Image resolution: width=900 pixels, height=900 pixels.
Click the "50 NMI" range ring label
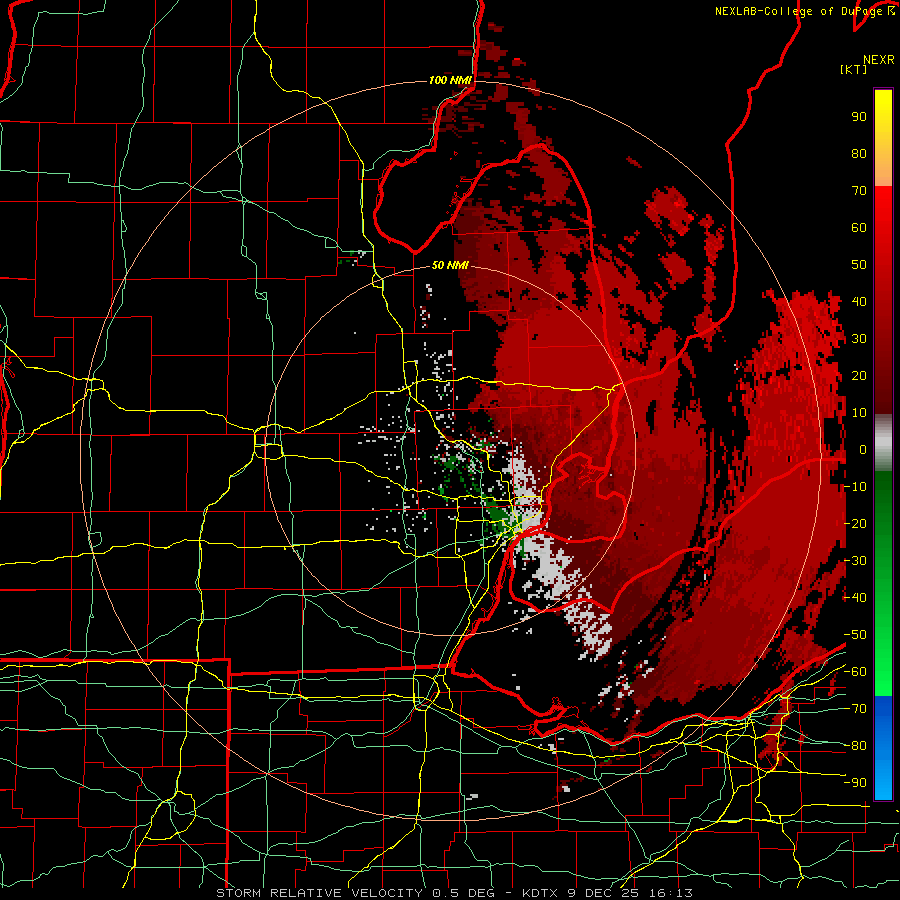450,265
